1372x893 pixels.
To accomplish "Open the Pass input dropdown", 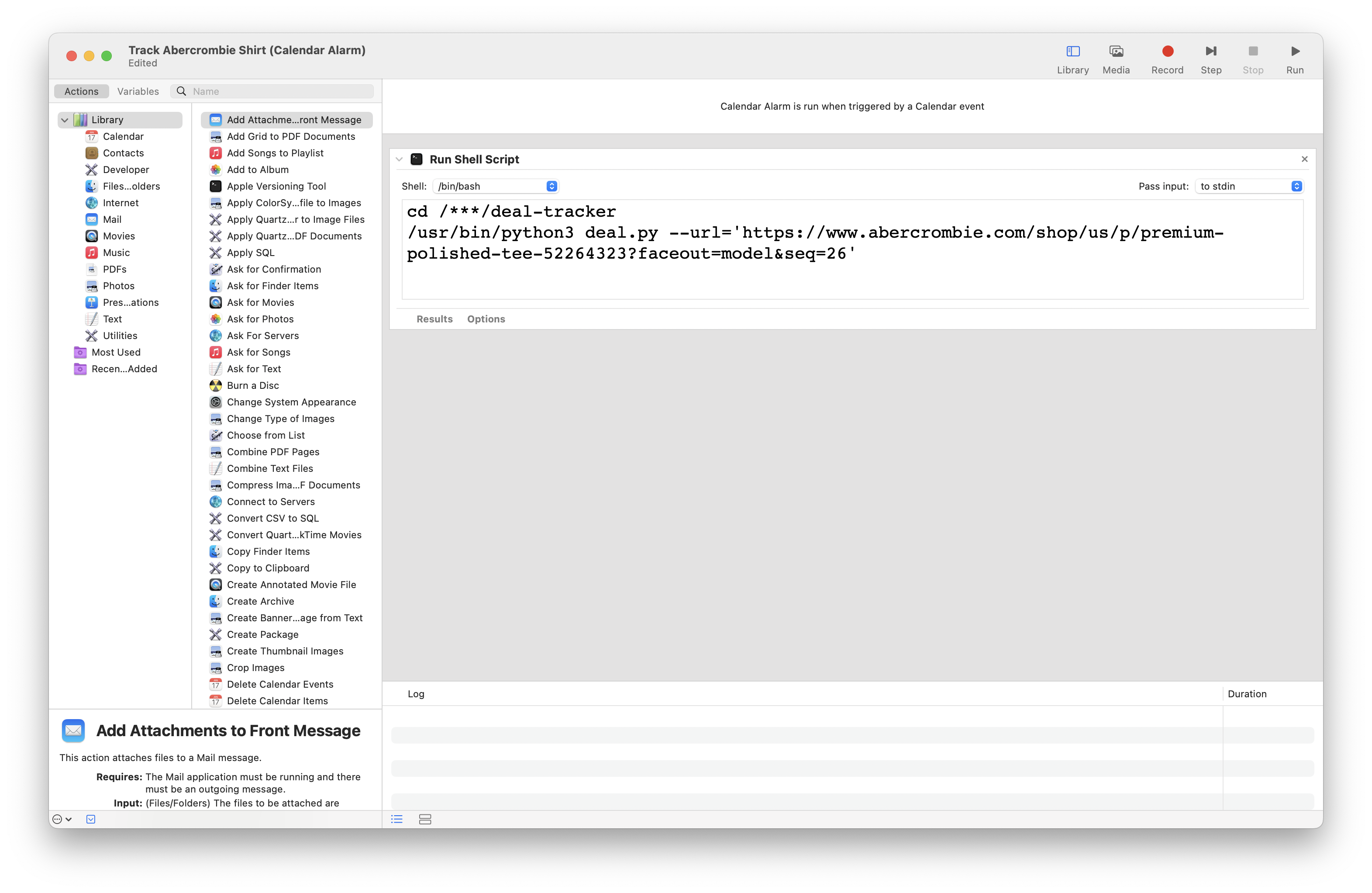I will (x=1248, y=186).
